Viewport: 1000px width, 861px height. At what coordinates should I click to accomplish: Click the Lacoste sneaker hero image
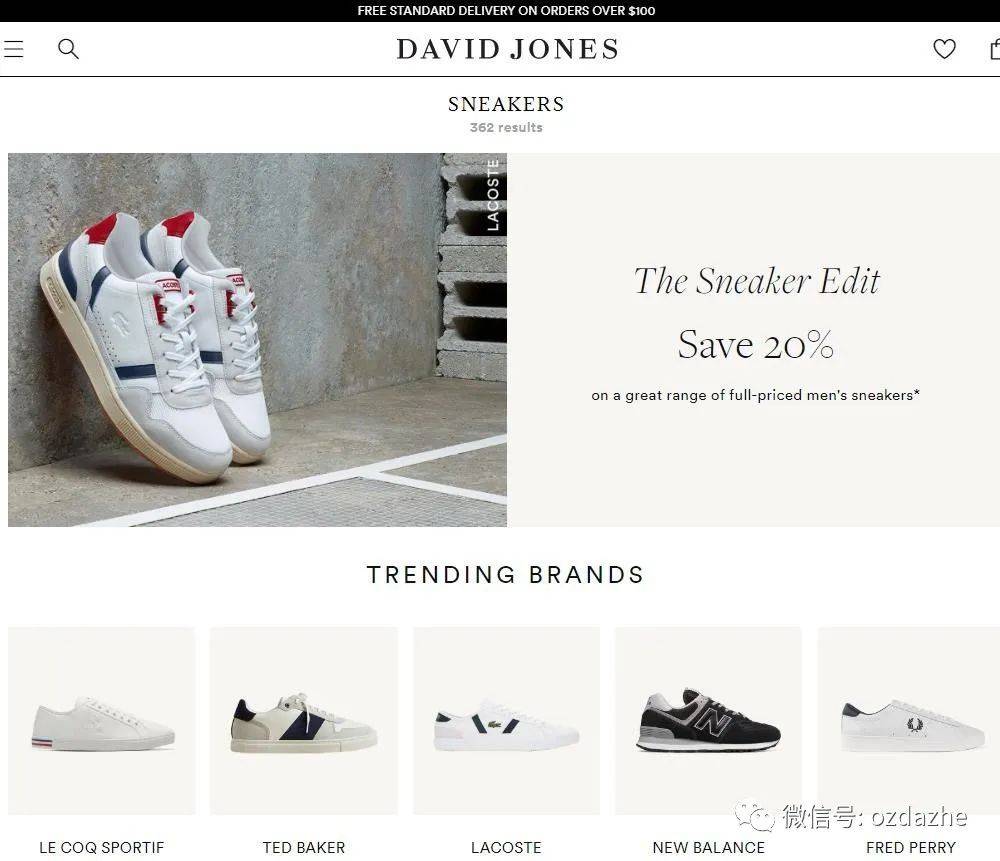click(257, 339)
